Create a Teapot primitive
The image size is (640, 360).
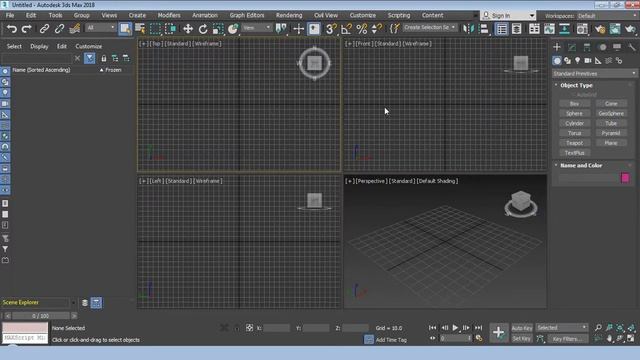[574, 143]
